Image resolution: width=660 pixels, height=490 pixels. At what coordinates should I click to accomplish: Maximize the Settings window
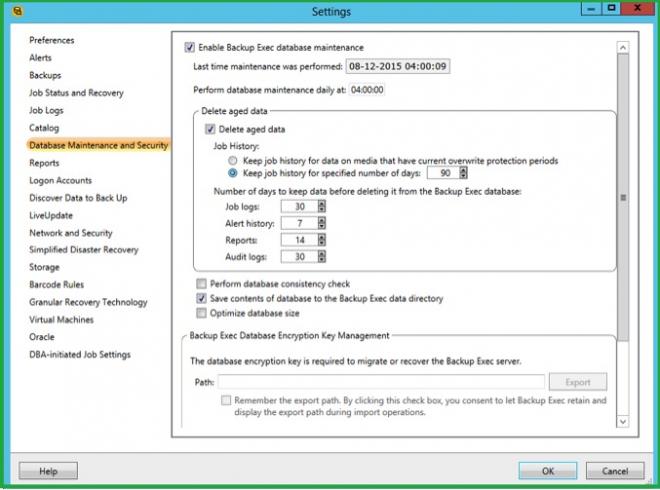point(612,8)
